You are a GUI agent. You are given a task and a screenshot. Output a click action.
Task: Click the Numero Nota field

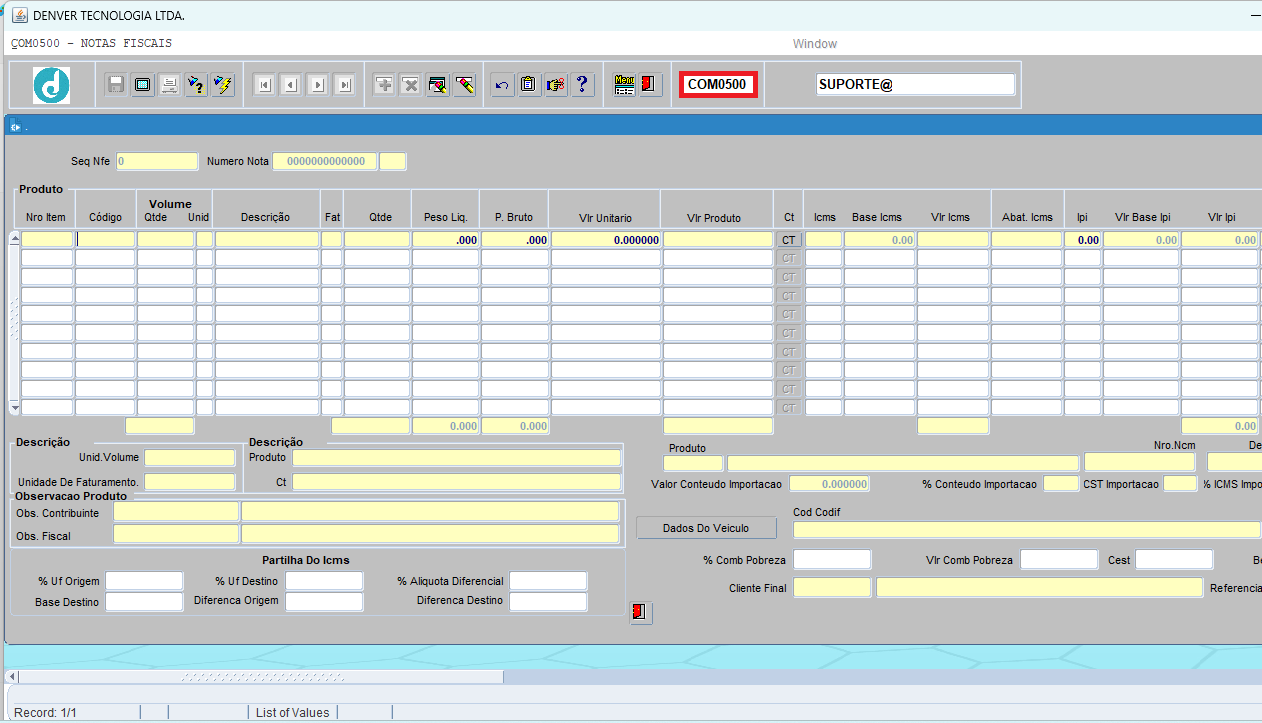click(x=325, y=162)
